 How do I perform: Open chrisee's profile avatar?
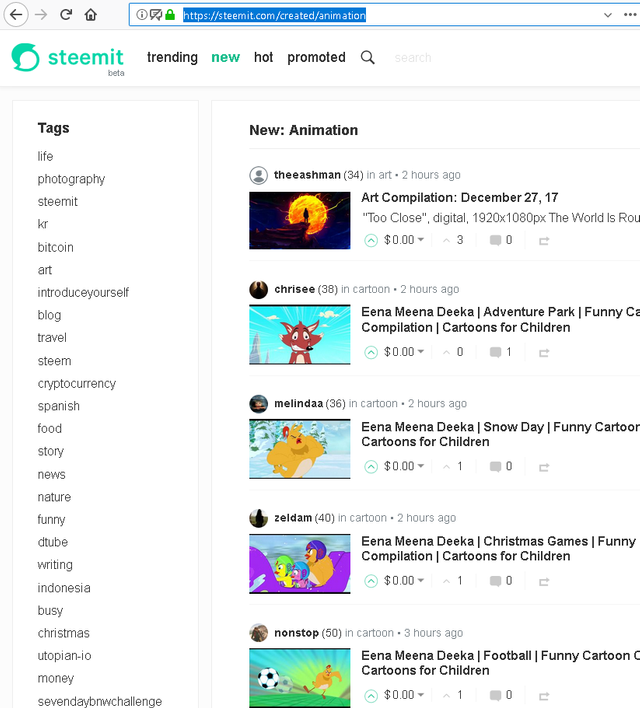pyautogui.click(x=258, y=289)
